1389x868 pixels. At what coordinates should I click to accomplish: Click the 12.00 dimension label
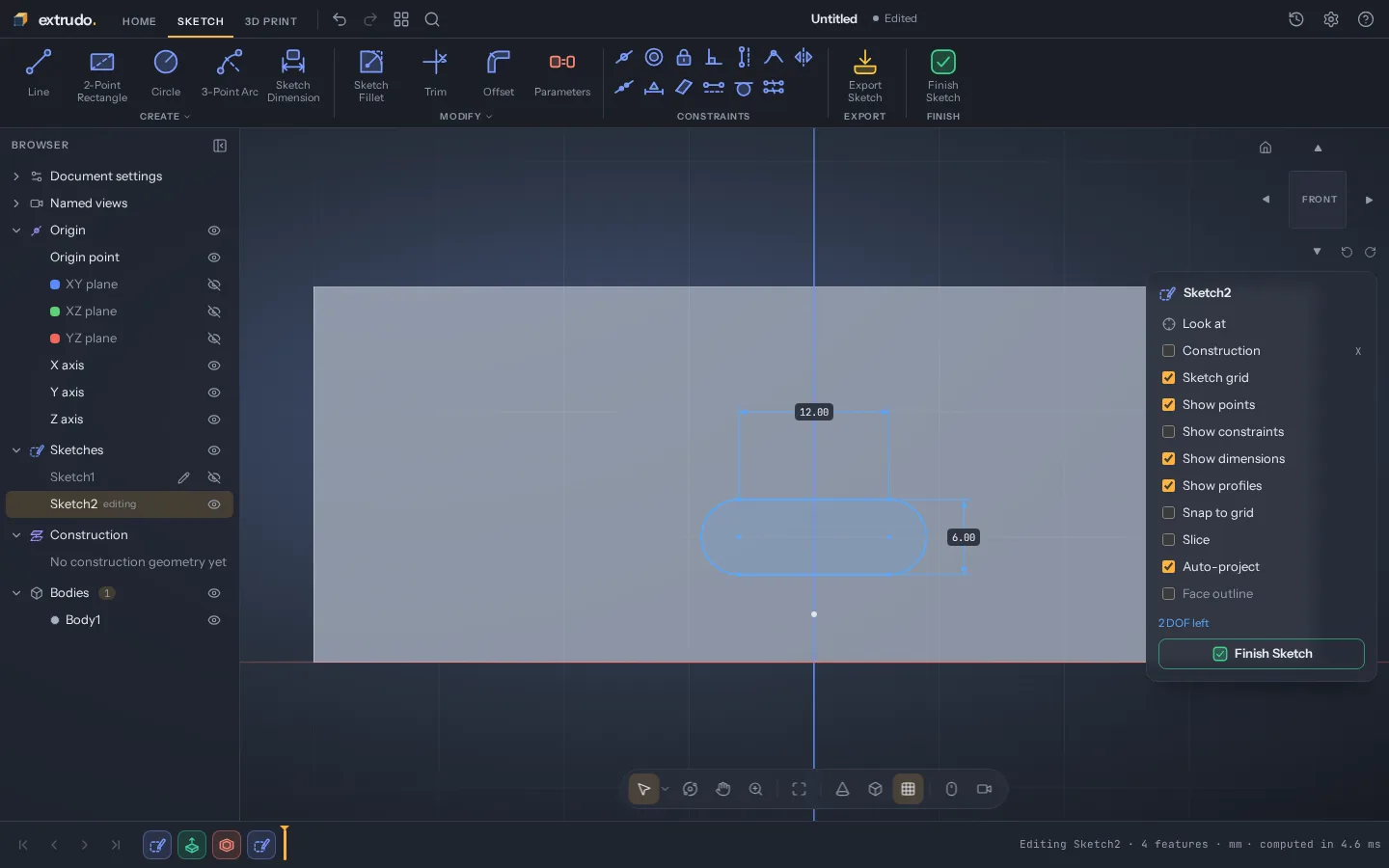tap(814, 412)
